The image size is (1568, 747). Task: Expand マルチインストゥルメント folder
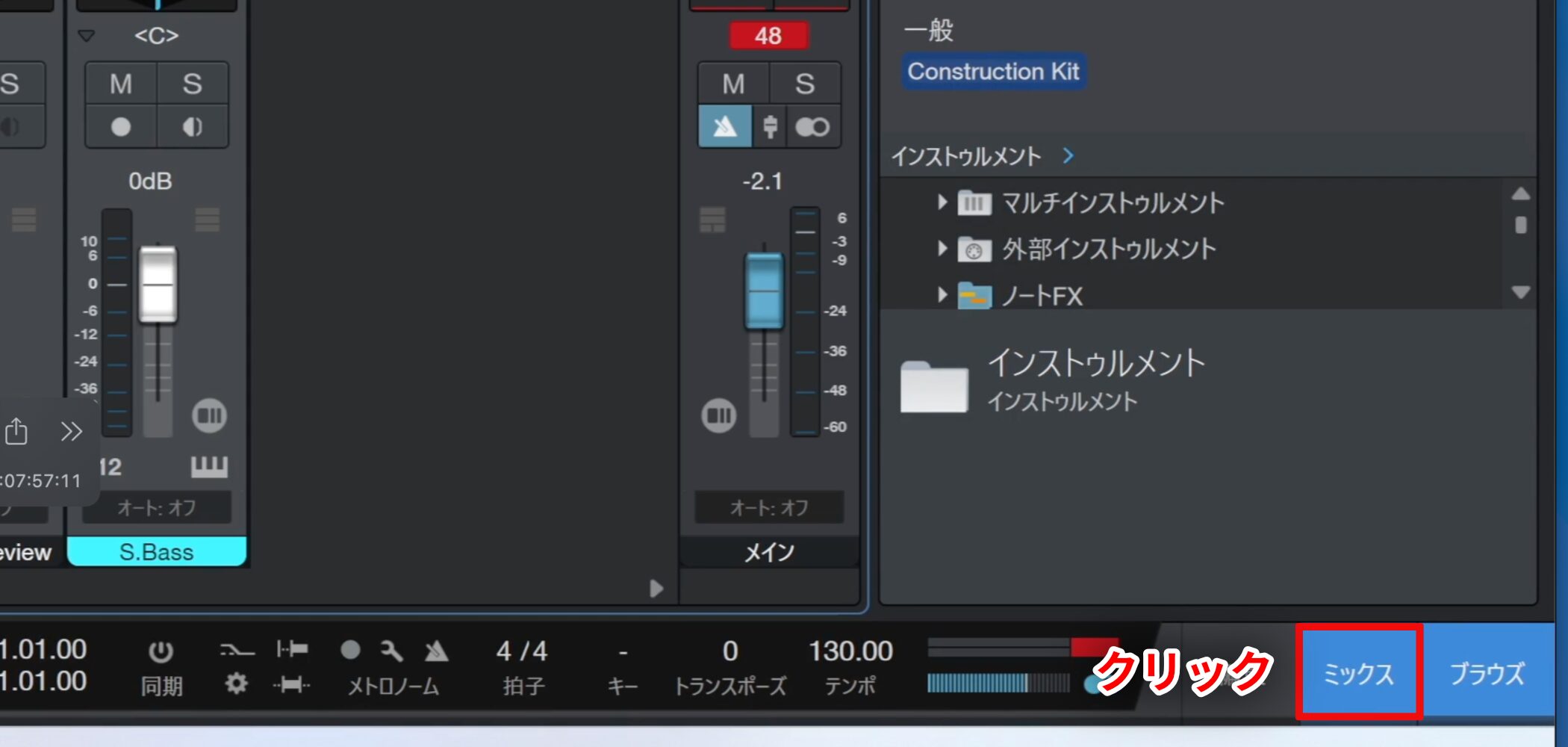(x=942, y=202)
